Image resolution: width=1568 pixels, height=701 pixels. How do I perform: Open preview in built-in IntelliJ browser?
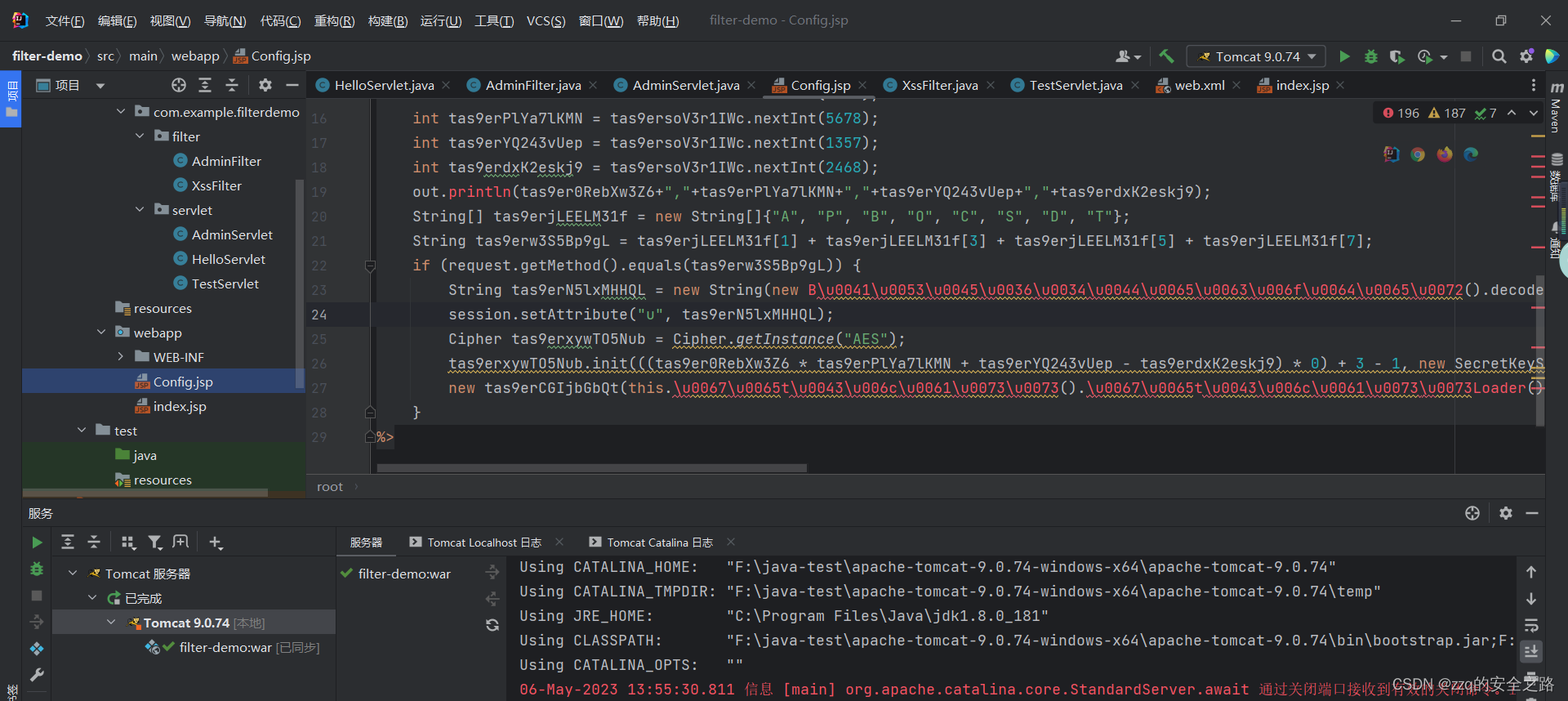[1392, 154]
